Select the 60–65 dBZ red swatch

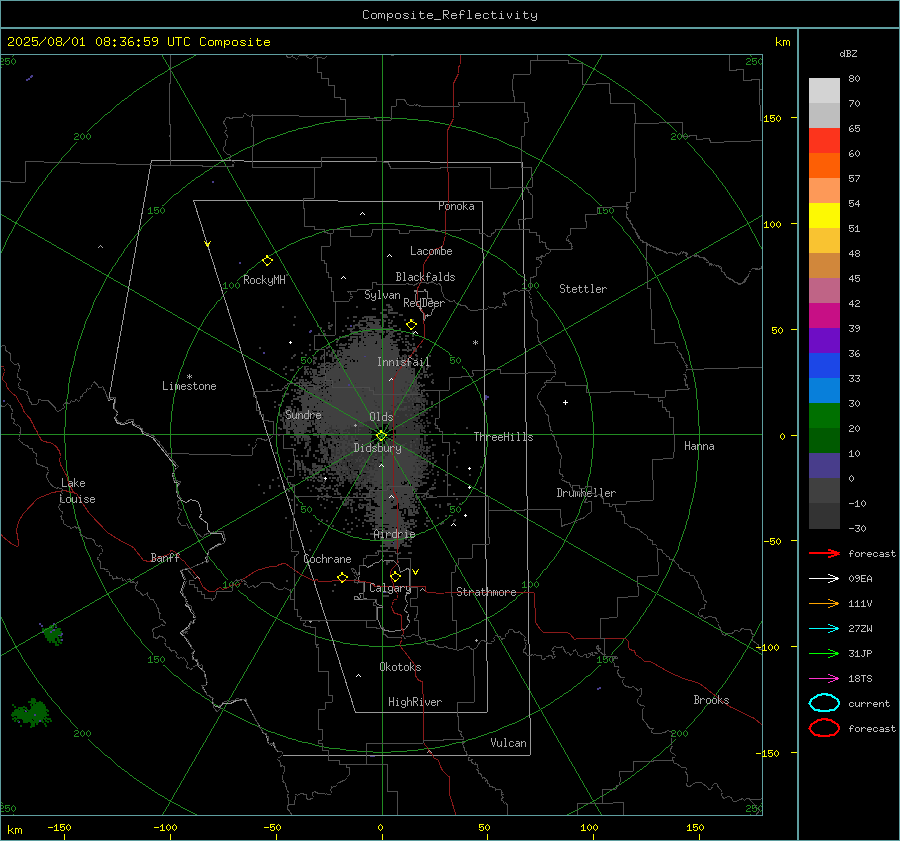[x=824, y=141]
